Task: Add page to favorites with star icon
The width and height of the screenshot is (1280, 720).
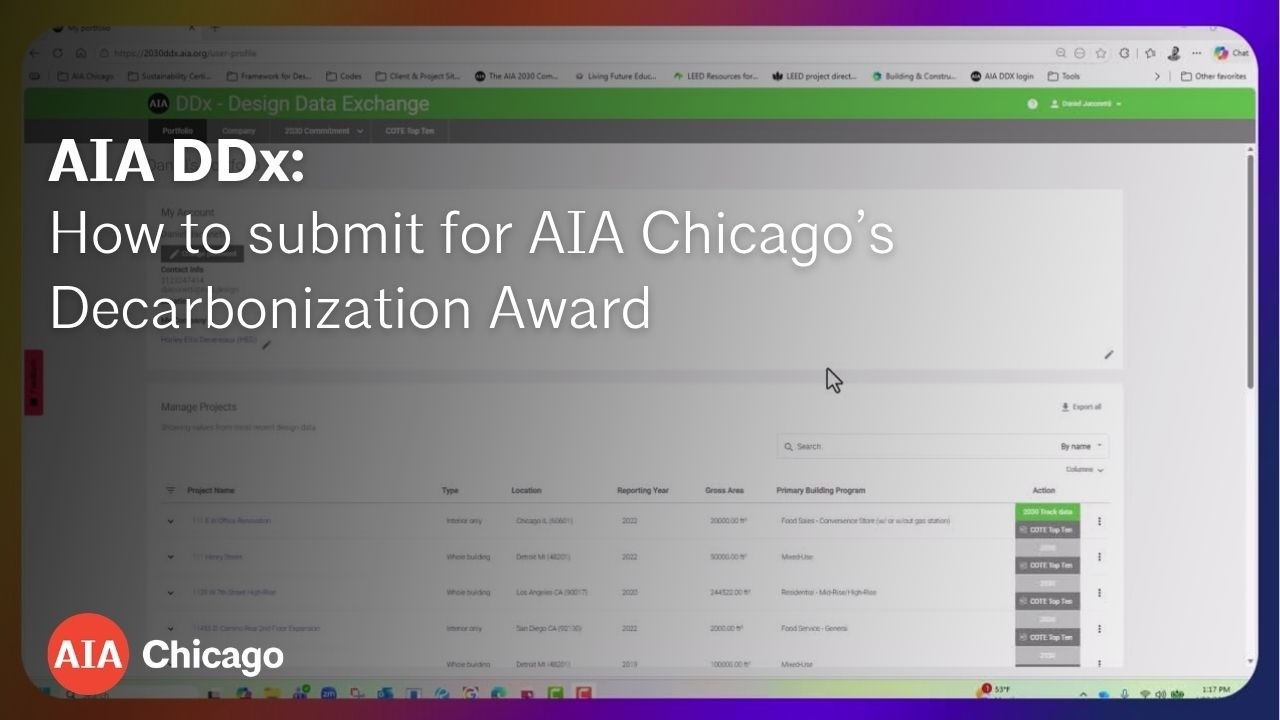Action: pos(1100,53)
